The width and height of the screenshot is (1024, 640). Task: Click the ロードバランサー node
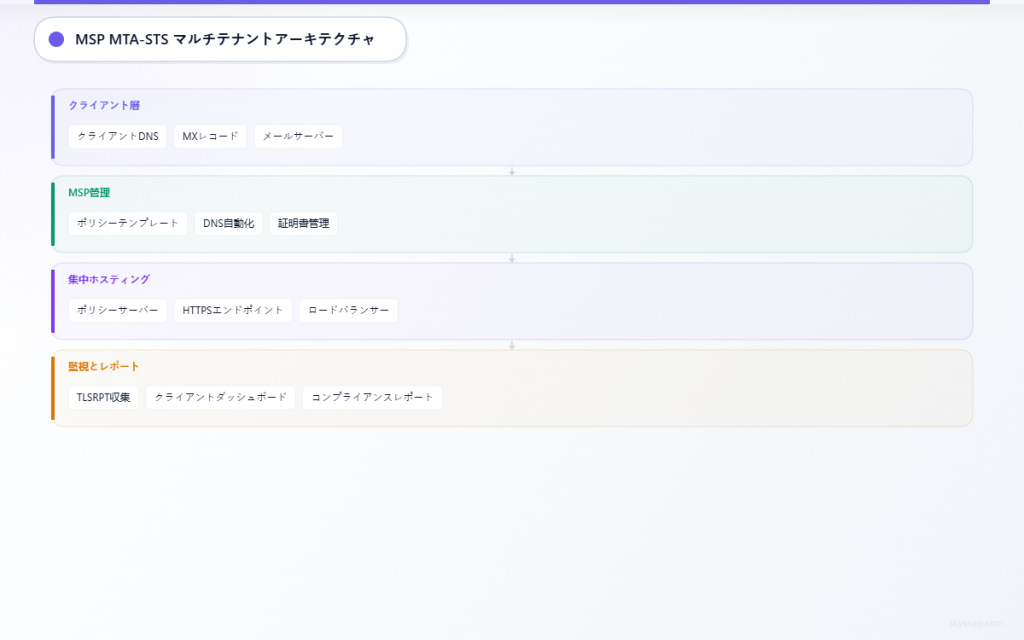pyautogui.click(x=348, y=310)
